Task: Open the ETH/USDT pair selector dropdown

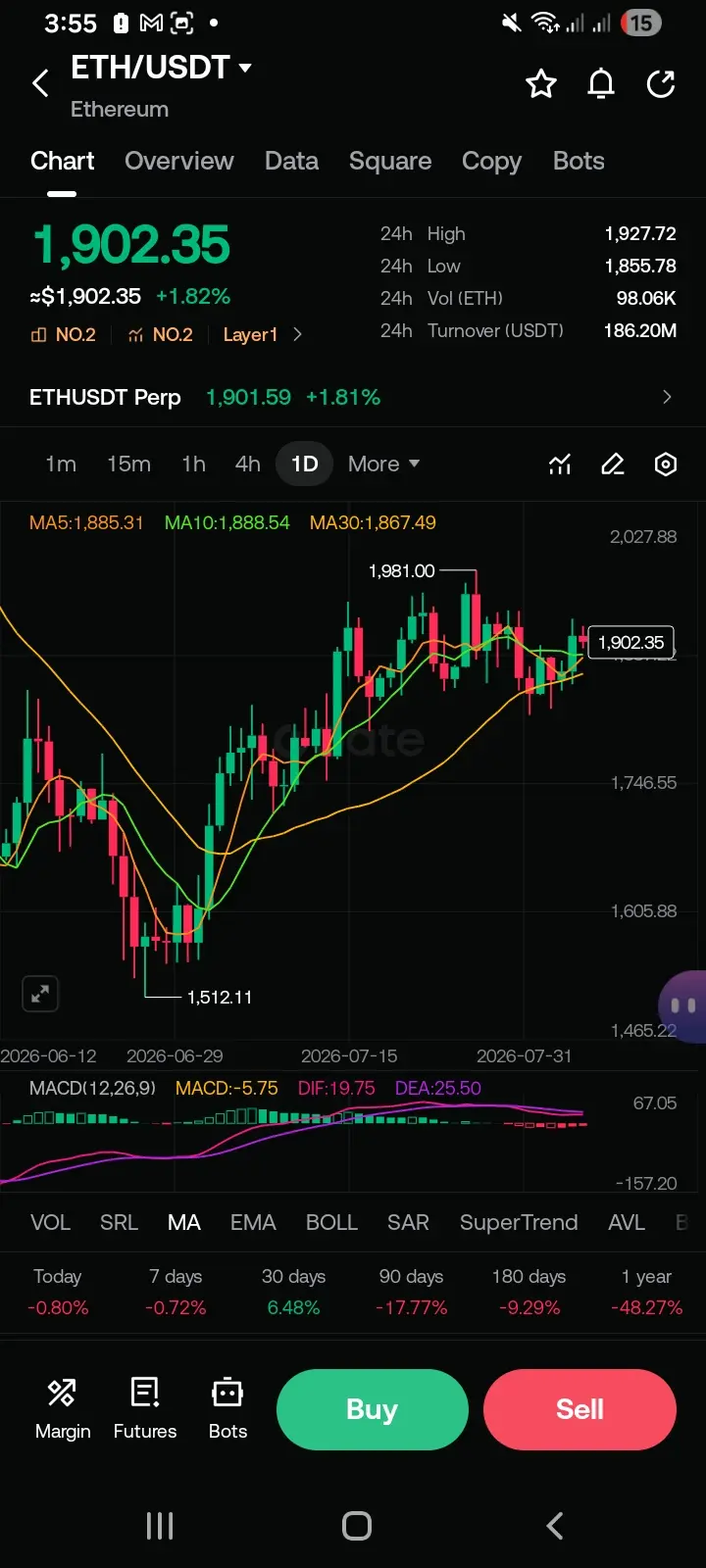Action: pyautogui.click(x=162, y=68)
